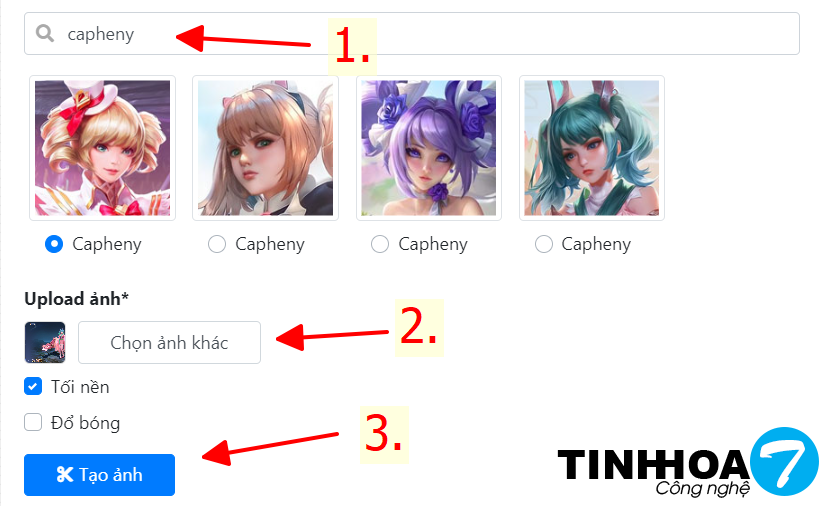Enable the Đổ bóng checkbox

tap(33, 422)
